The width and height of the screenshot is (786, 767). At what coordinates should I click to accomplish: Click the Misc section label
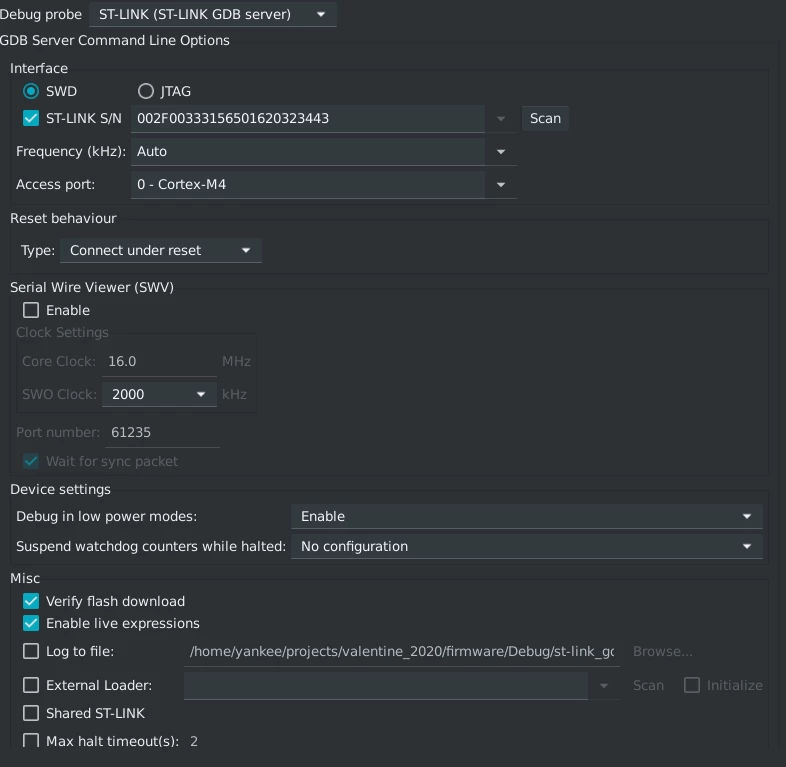[25, 579]
